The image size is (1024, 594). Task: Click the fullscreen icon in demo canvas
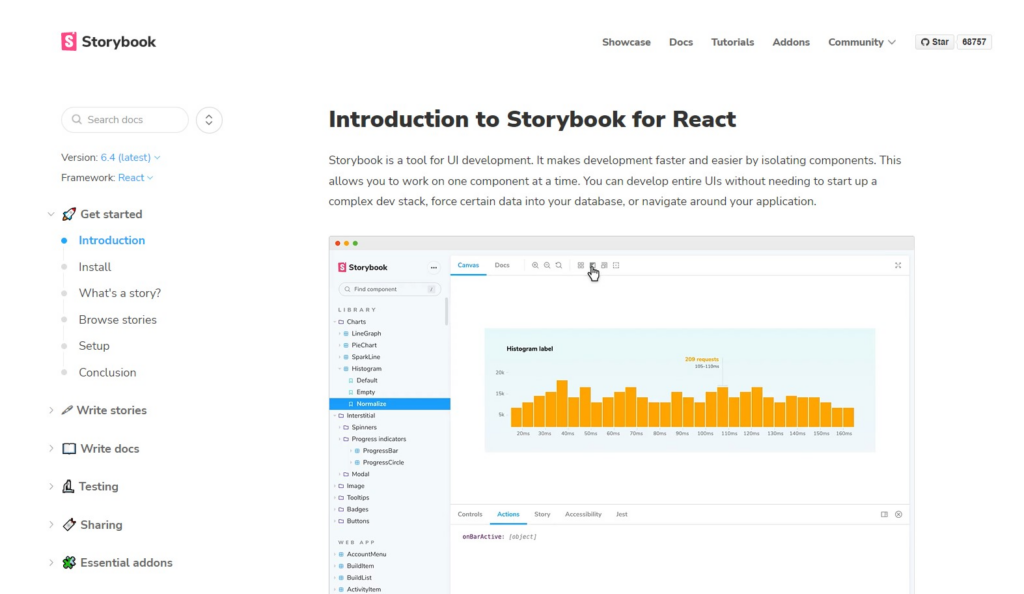pos(898,265)
